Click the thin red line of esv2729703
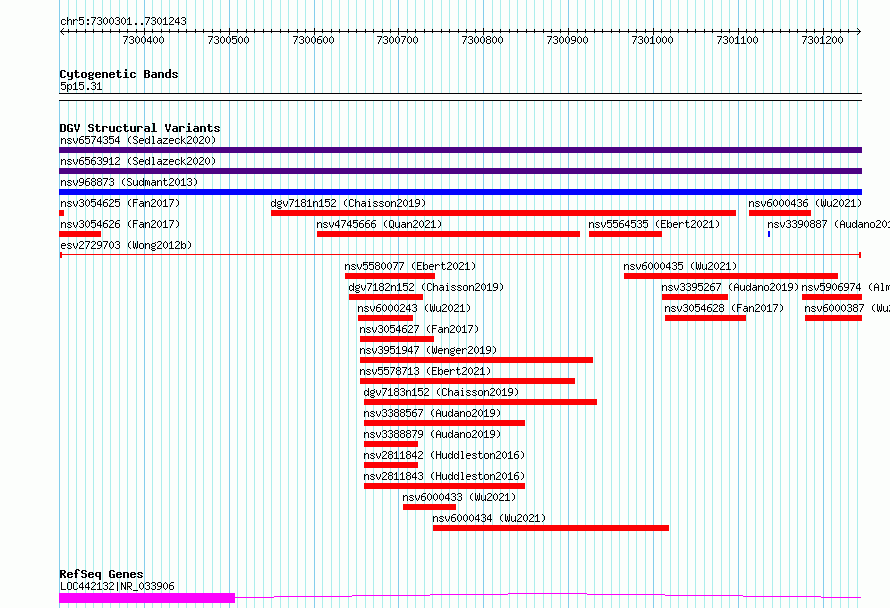The image size is (890, 608). [460, 255]
